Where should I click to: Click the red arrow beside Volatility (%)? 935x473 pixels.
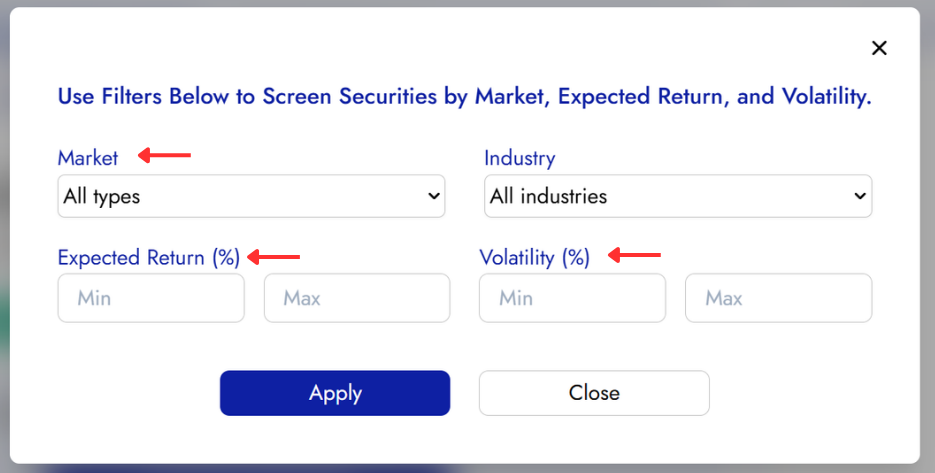coord(635,256)
